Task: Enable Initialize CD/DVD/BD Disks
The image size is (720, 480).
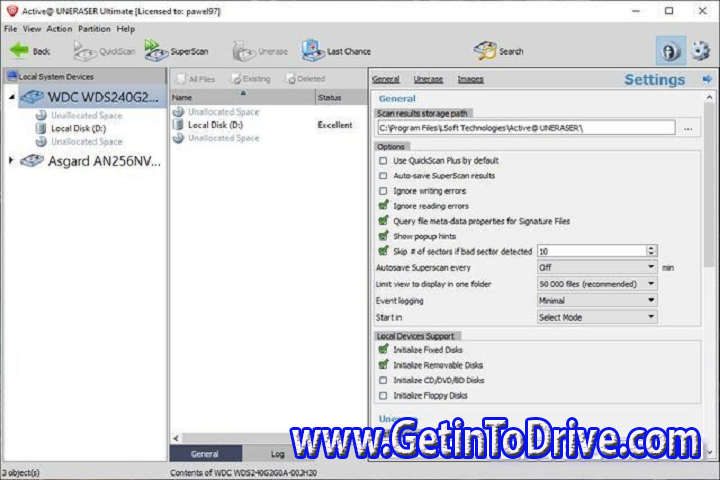Action: pos(383,380)
